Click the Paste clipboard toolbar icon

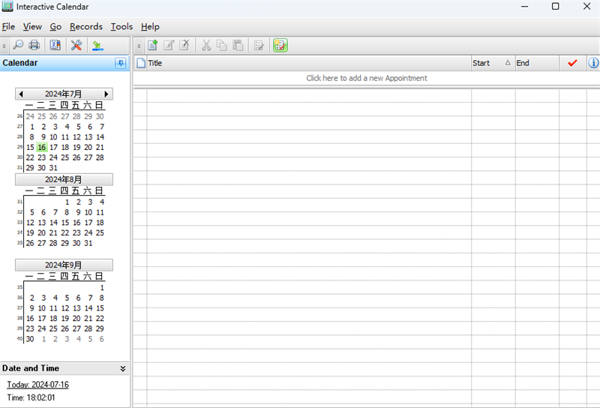coord(237,45)
